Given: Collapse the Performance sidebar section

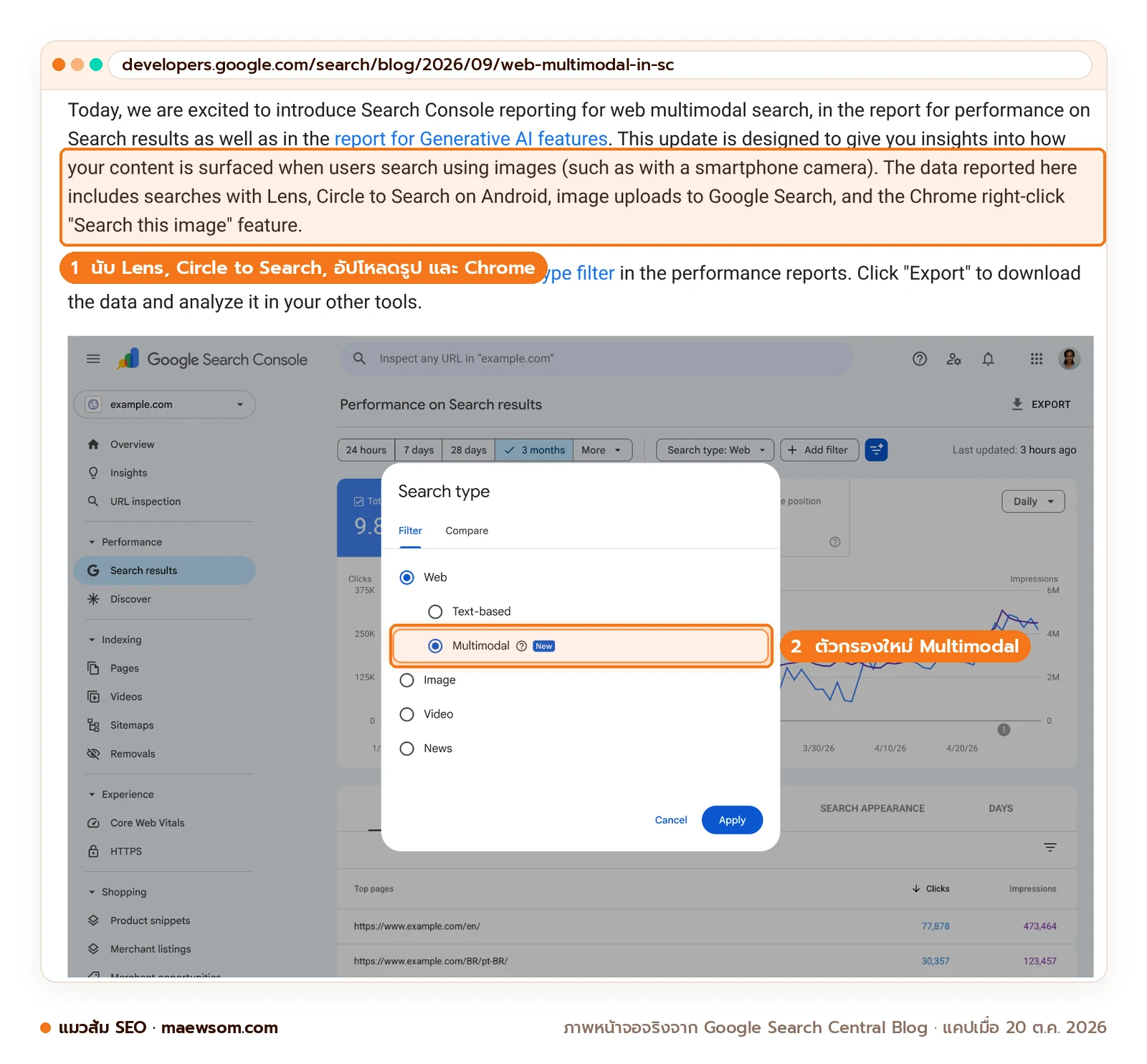Looking at the screenshot, I should click(92, 542).
